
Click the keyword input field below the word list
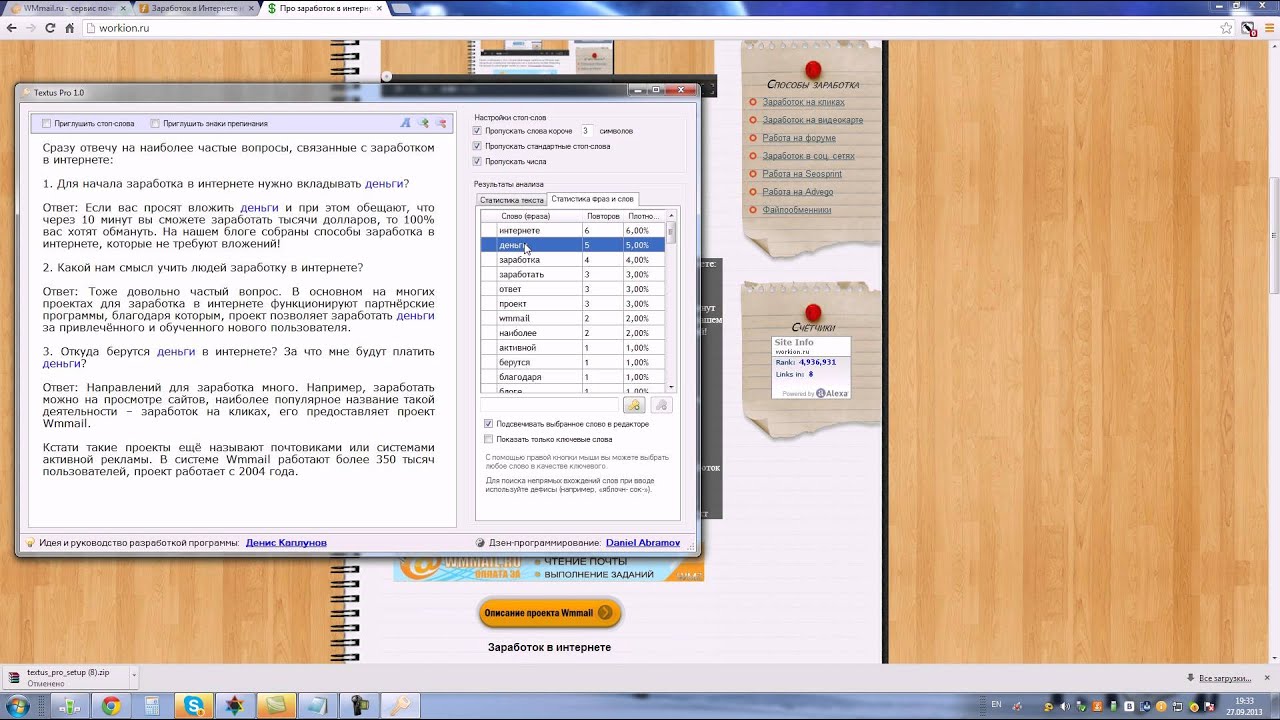tap(549, 405)
